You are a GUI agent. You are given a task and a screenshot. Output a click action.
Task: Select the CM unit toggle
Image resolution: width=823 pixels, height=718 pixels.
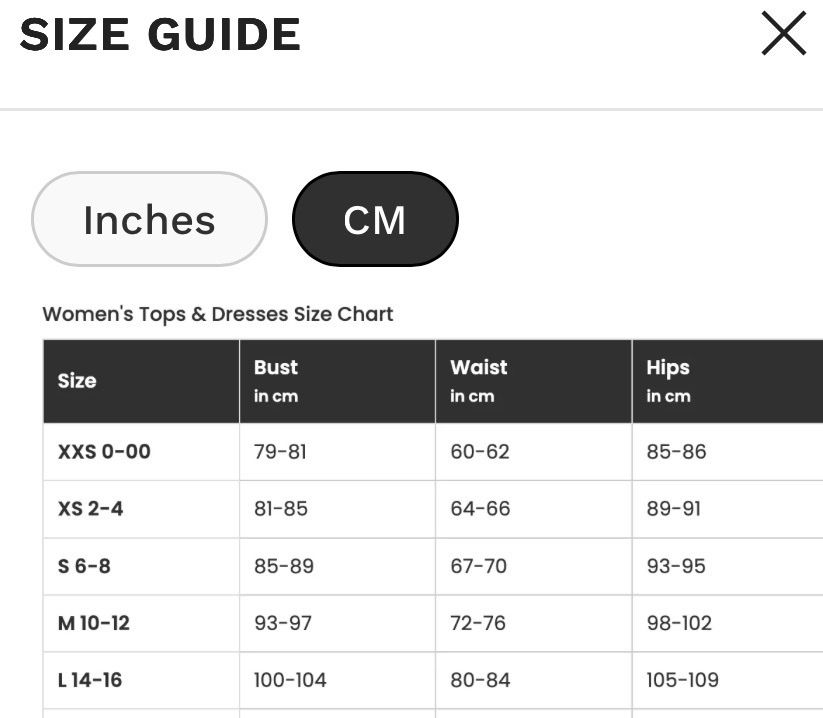[x=375, y=219]
